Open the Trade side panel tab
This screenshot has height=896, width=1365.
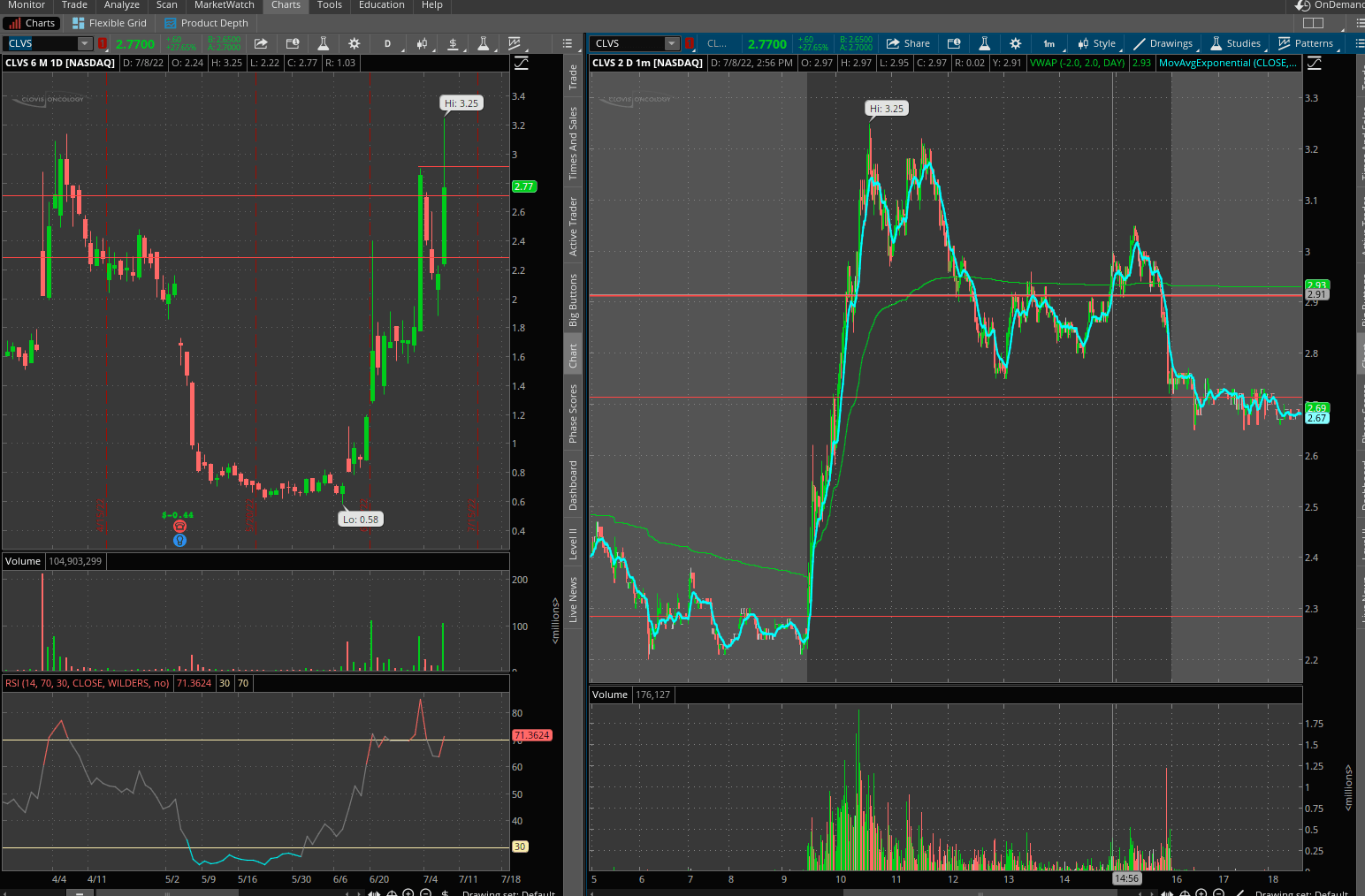(573, 77)
